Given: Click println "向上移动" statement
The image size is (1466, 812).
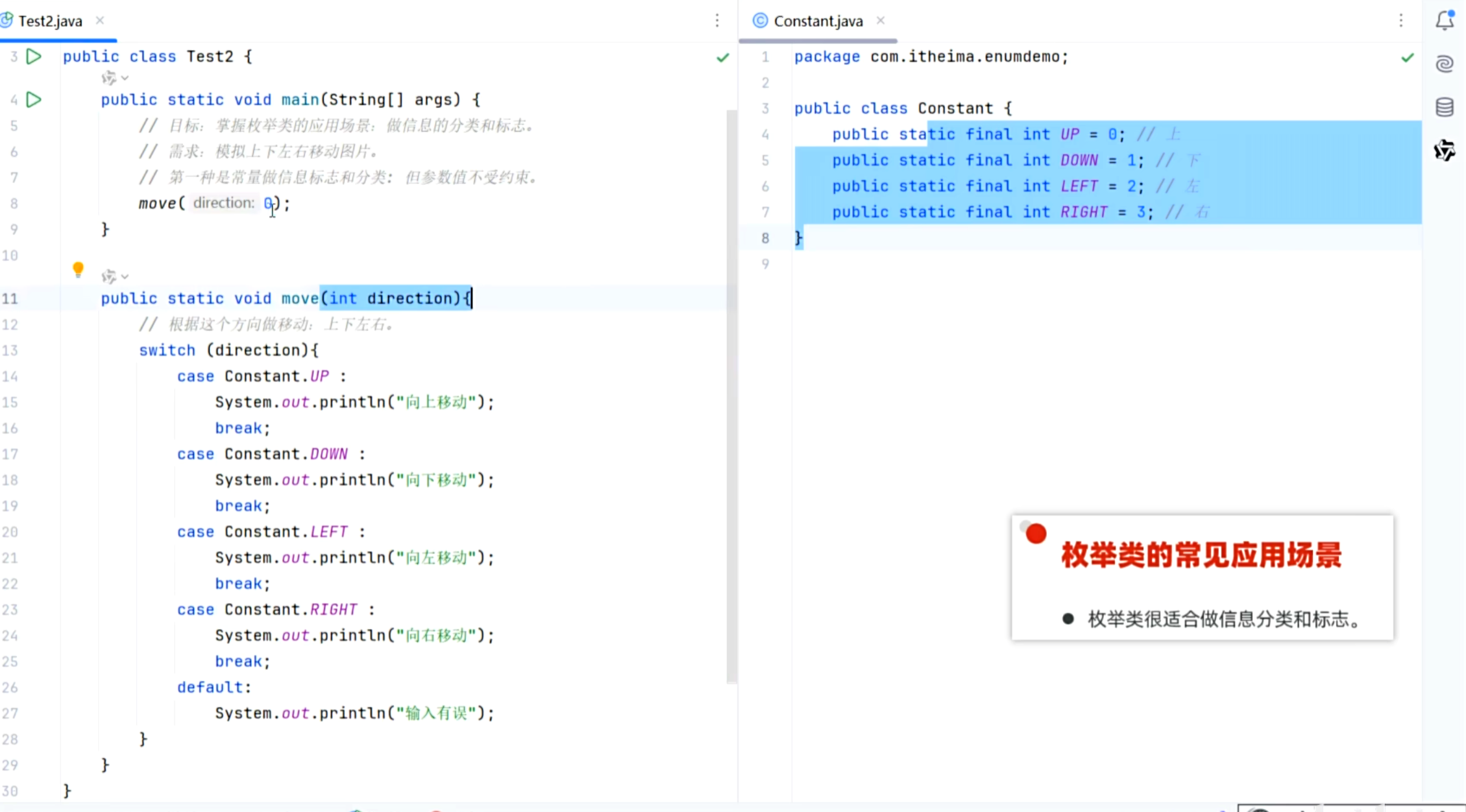Looking at the screenshot, I should coord(355,402).
